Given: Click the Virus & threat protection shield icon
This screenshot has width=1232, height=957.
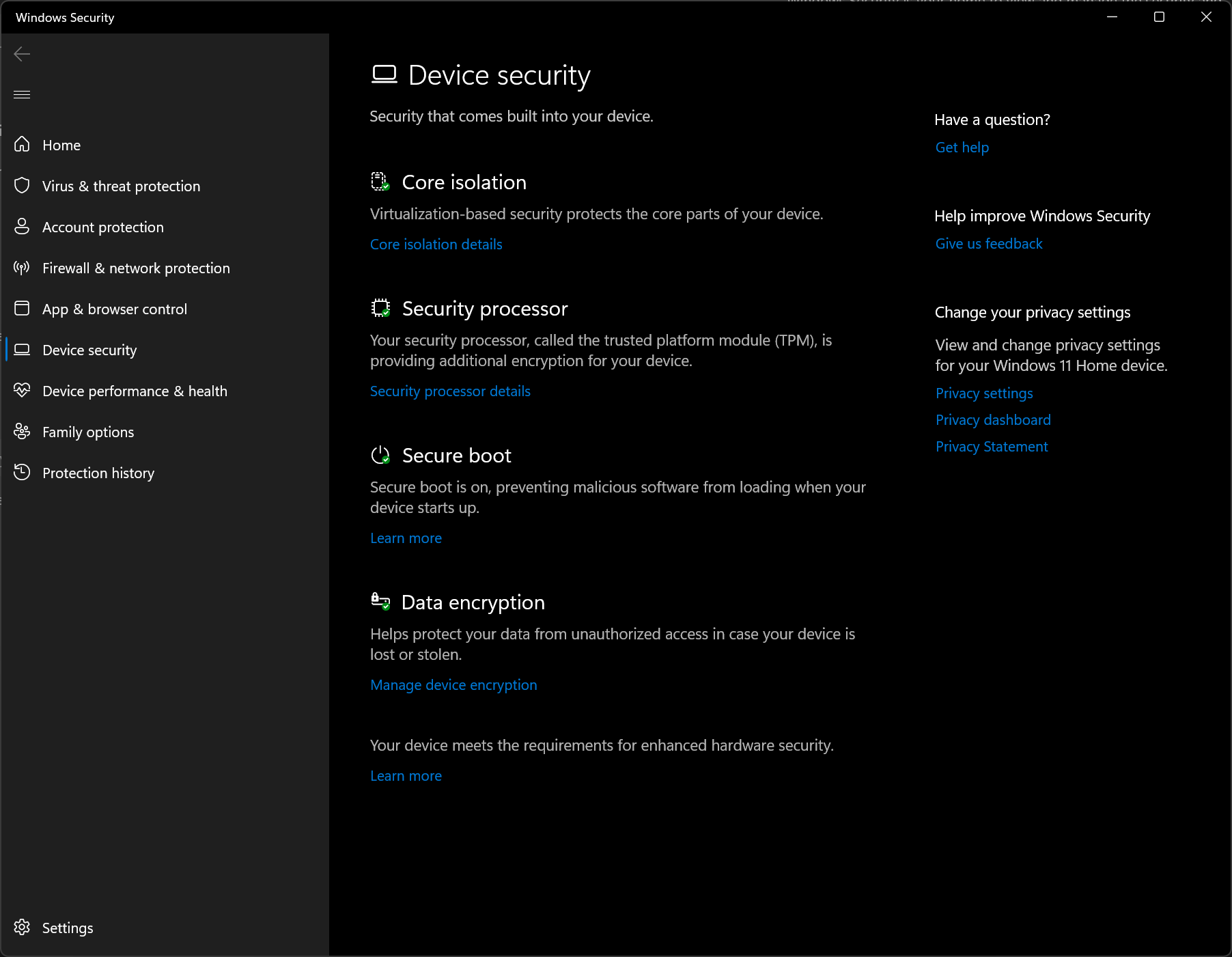Looking at the screenshot, I should coord(22,185).
